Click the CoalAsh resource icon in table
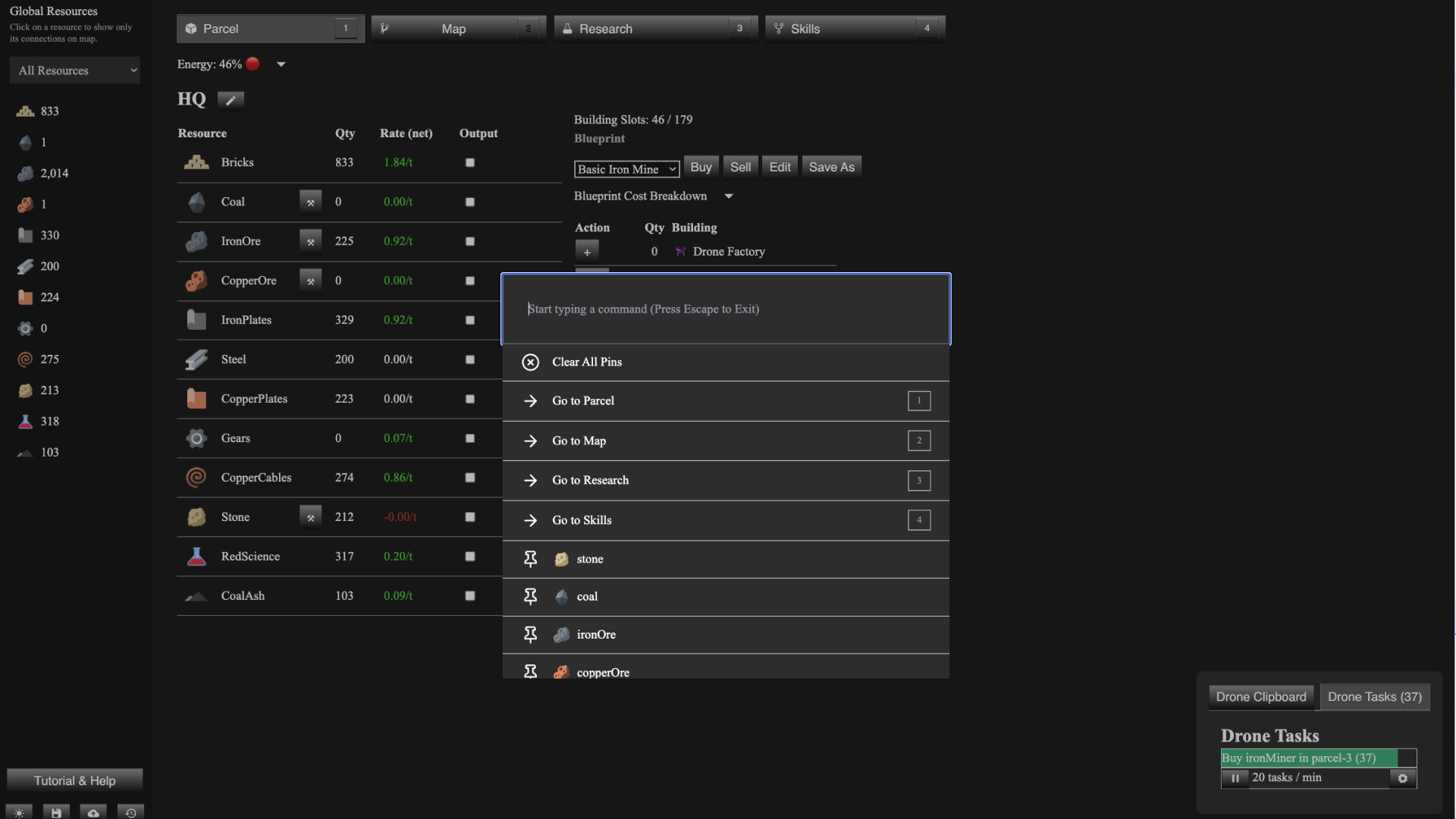Viewport: 1456px width, 819px height. (196, 597)
